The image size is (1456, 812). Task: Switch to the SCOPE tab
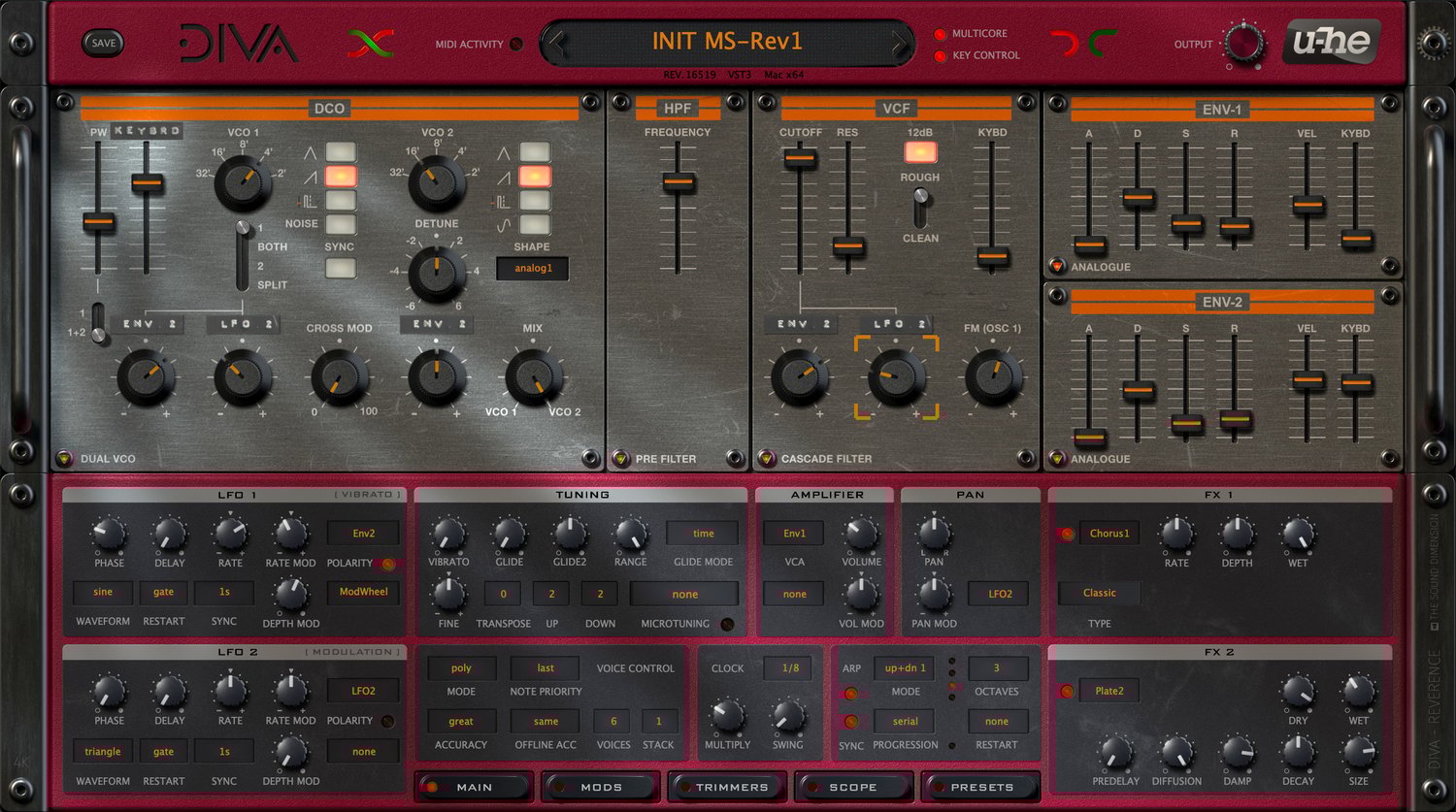(853, 787)
